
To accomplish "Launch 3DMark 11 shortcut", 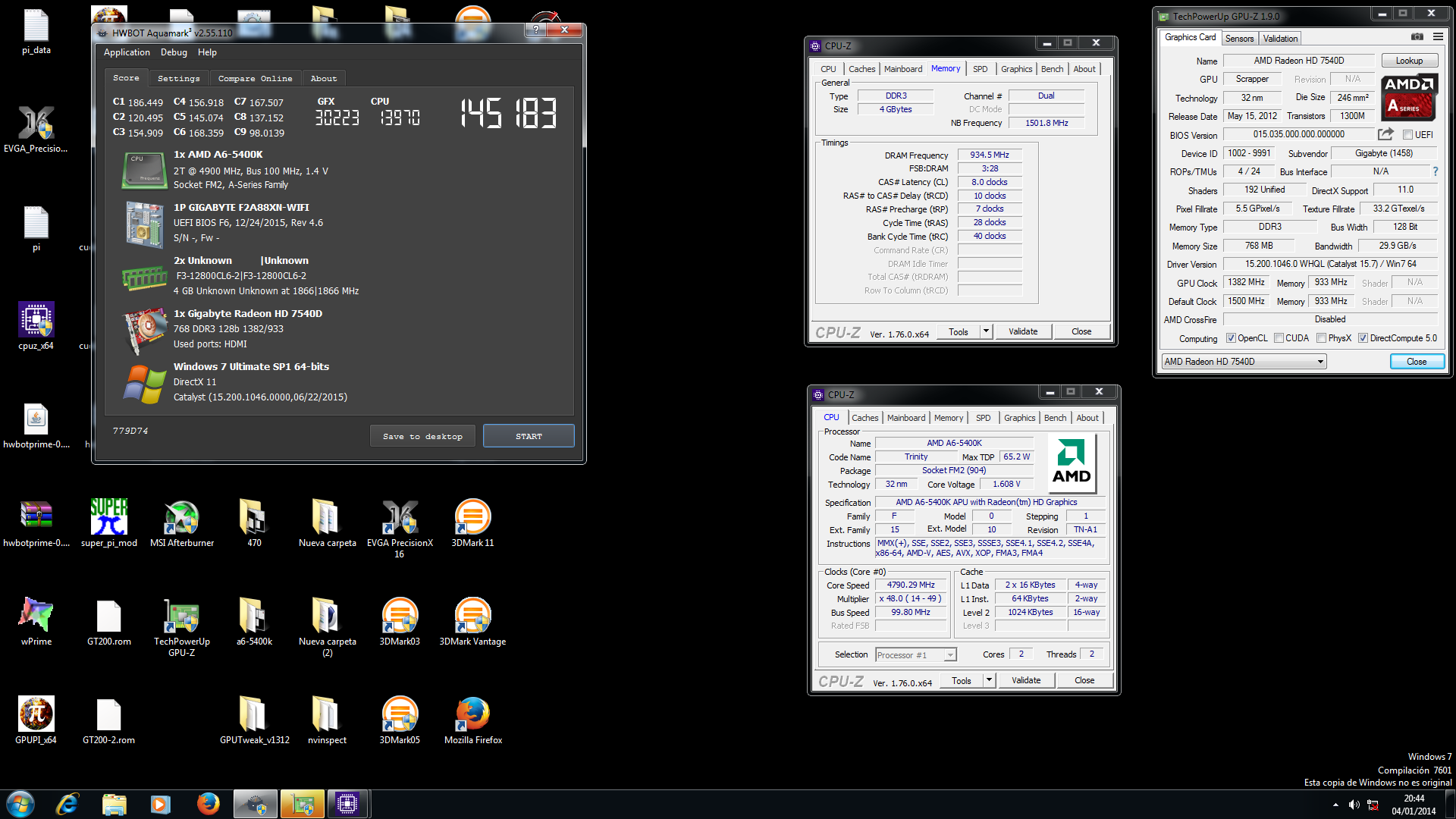I will tap(472, 523).
